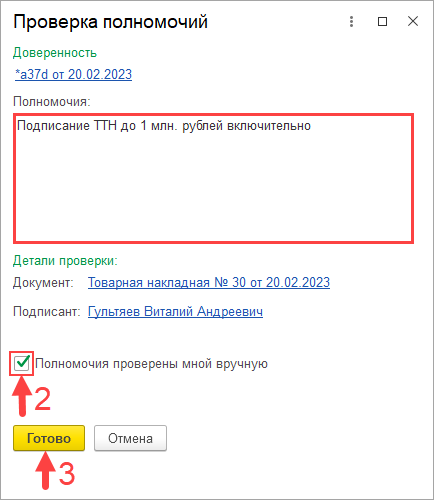Screen dimensions: 434x500
Task: Open document Товарная накладная № 30
Action: click(x=209, y=283)
